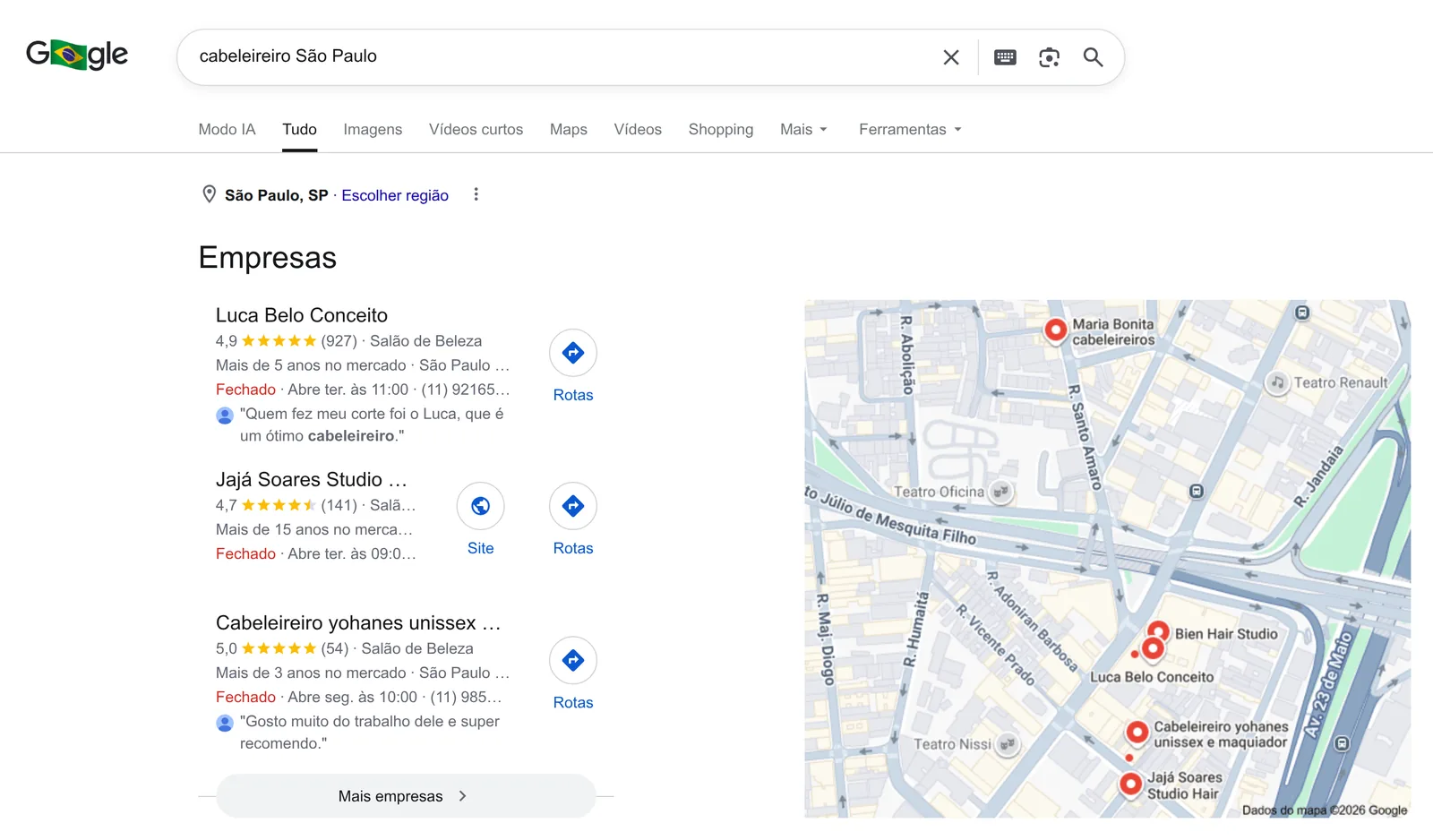Click the location pin icon beside São Paulo, SP
Image resolution: width=1433 pixels, height=840 pixels.
(x=209, y=194)
